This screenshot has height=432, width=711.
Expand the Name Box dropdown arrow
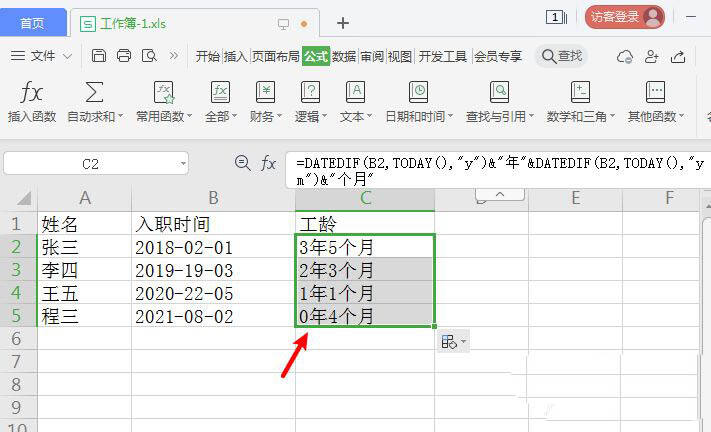pyautogui.click(x=183, y=163)
